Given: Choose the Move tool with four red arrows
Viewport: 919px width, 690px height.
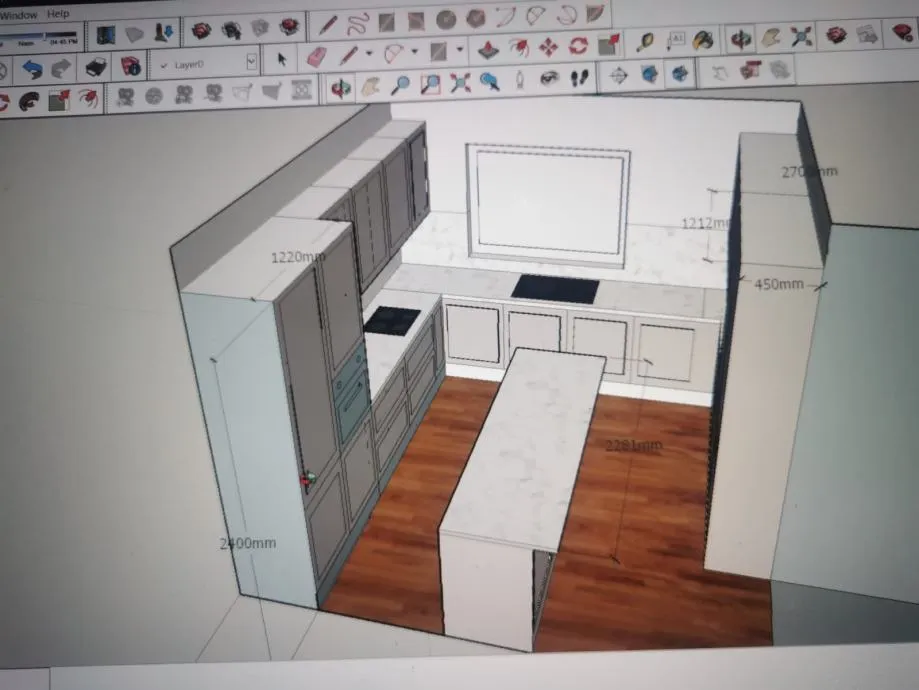Looking at the screenshot, I should point(549,46).
